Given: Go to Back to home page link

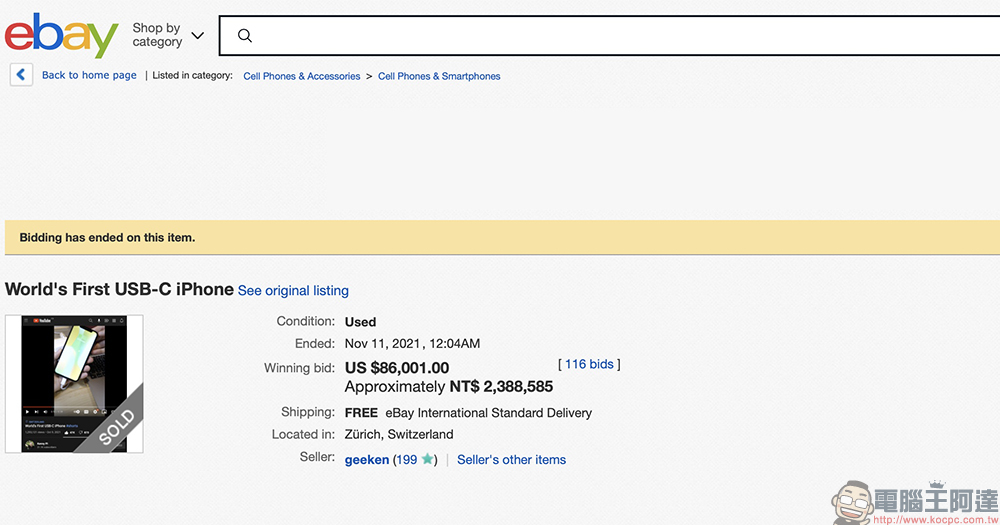Looking at the screenshot, I should coord(89,76).
